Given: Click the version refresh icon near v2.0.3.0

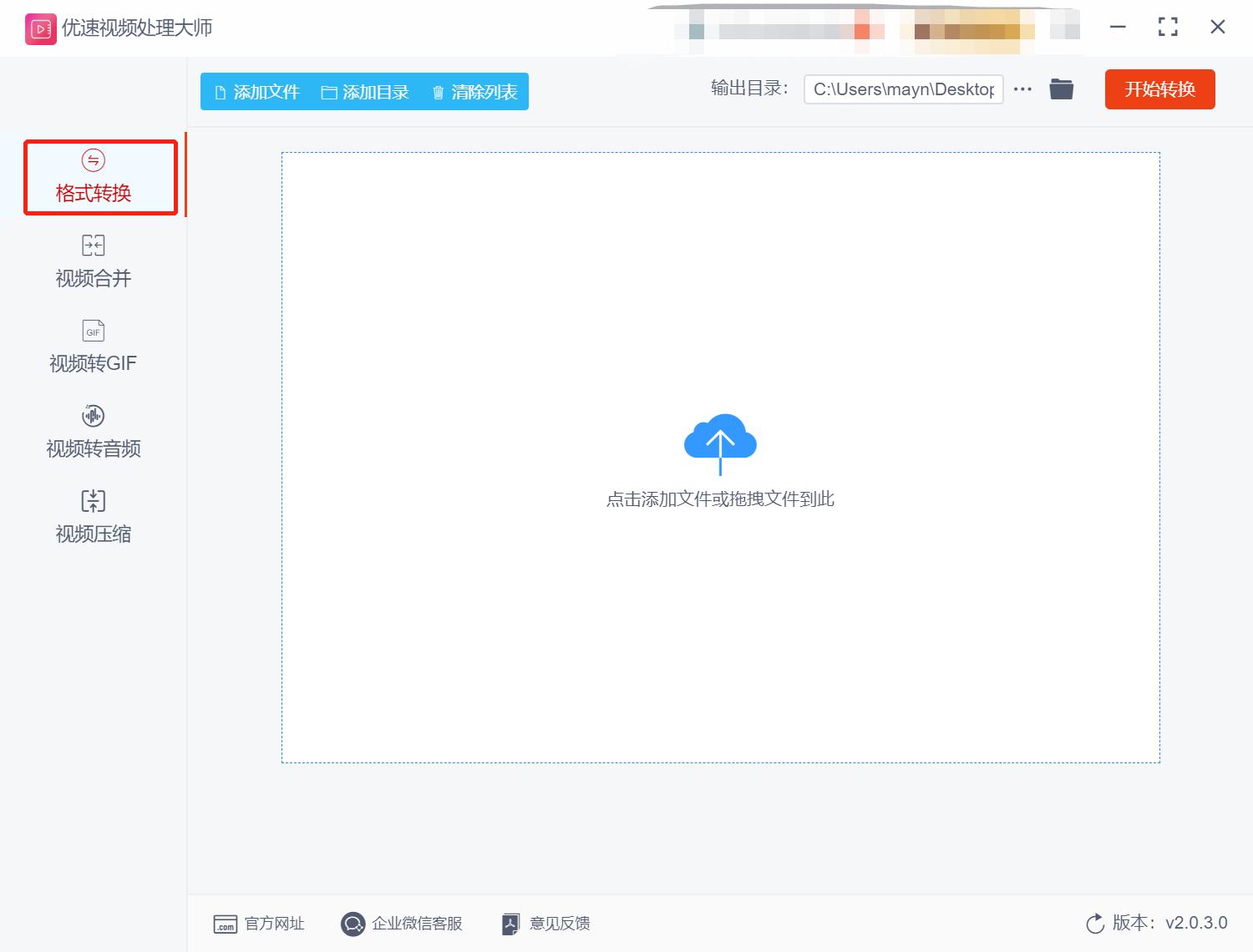Looking at the screenshot, I should pos(1095,923).
